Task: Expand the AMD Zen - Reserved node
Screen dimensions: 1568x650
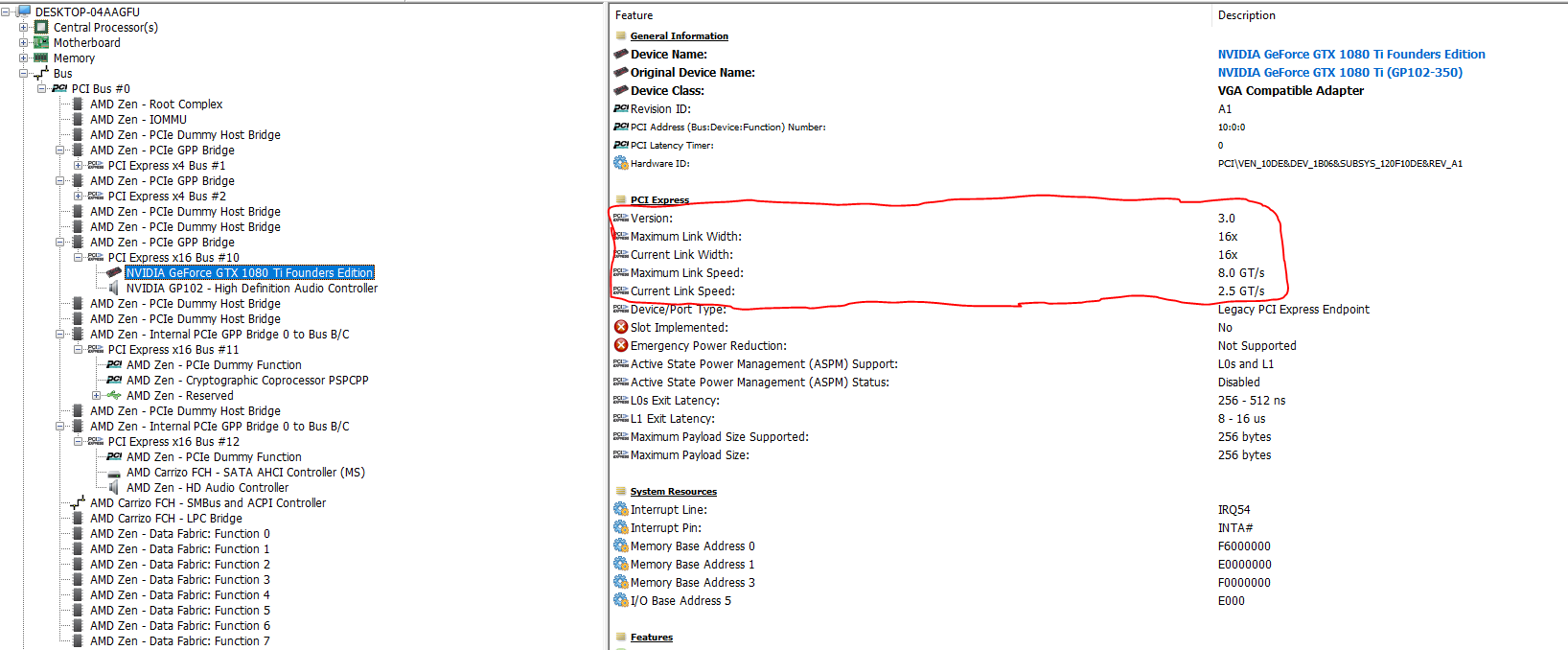Action: click(x=97, y=395)
